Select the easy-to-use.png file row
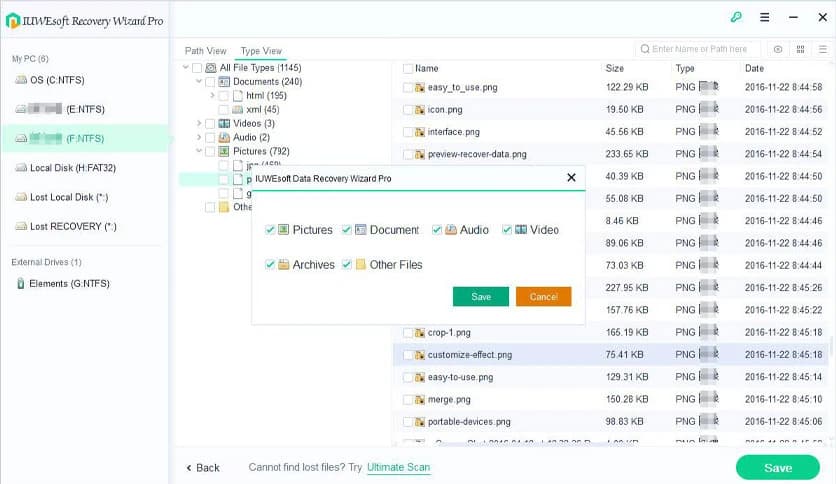The height and width of the screenshot is (484, 836). click(611, 377)
